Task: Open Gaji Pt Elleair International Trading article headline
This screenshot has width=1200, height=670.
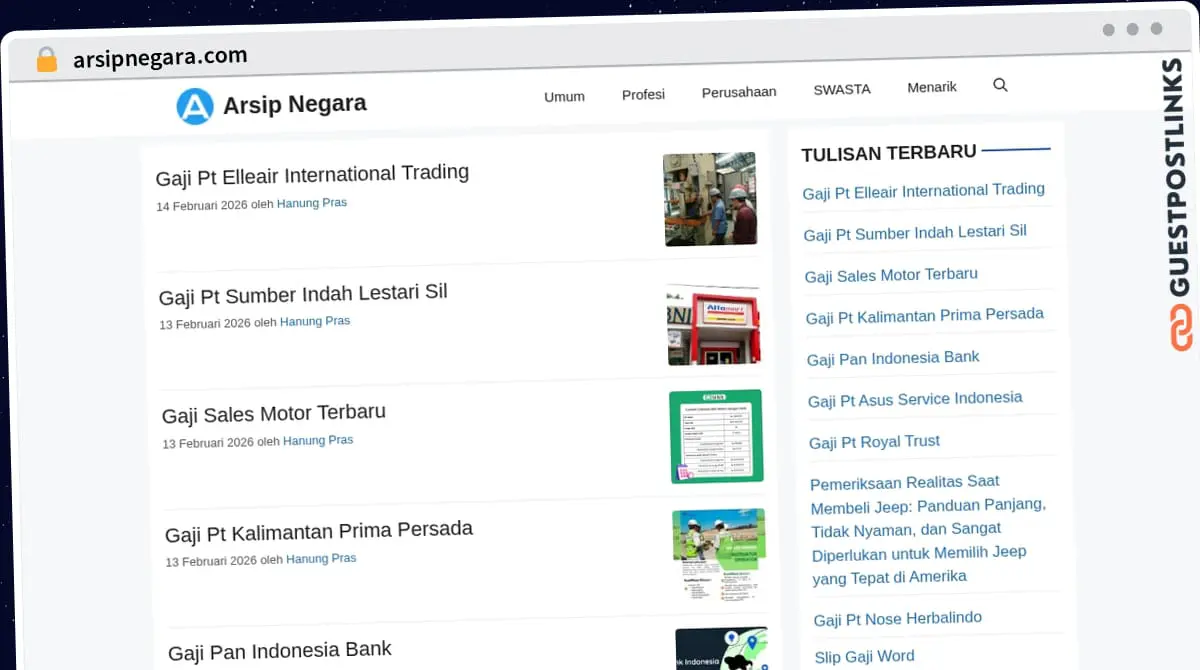Action: point(312,174)
